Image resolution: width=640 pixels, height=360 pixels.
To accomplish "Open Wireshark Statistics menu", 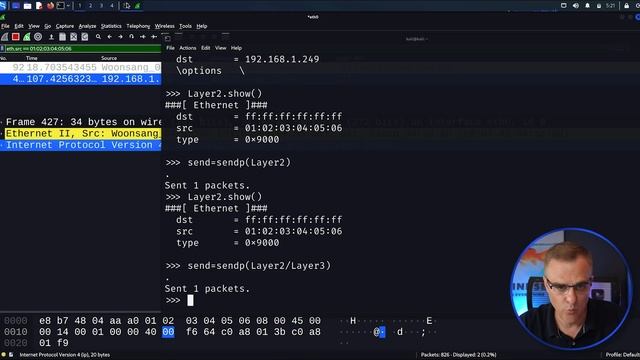I will point(111,26).
